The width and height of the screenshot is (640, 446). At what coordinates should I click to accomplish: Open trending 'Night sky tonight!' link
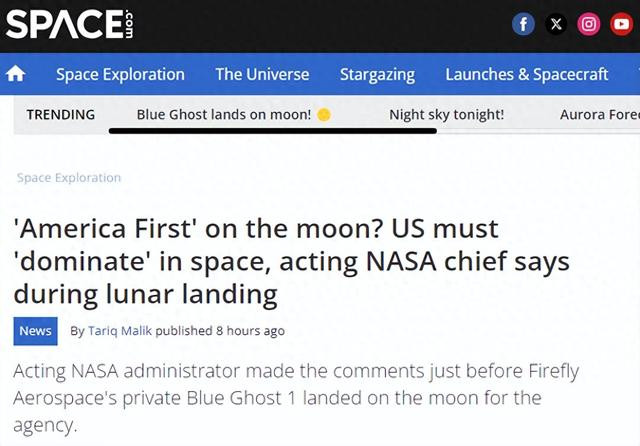pyautogui.click(x=447, y=115)
